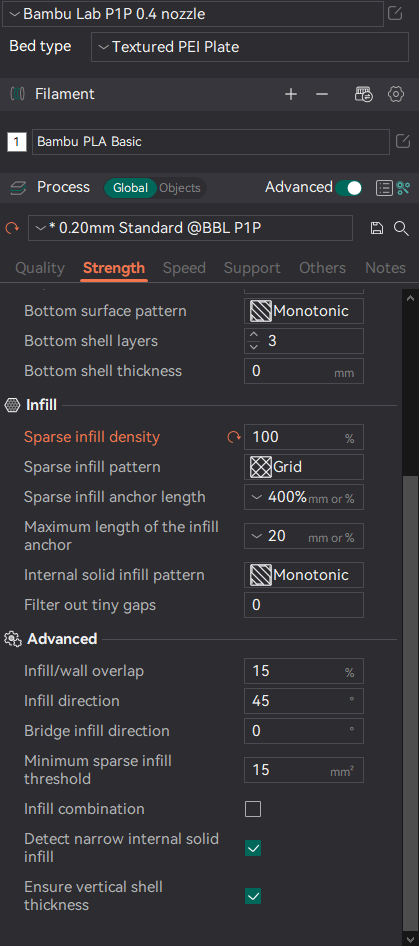Edit the Bambu PLA Basic filament preset
Screen dimensions: 419x946
(x=403, y=142)
